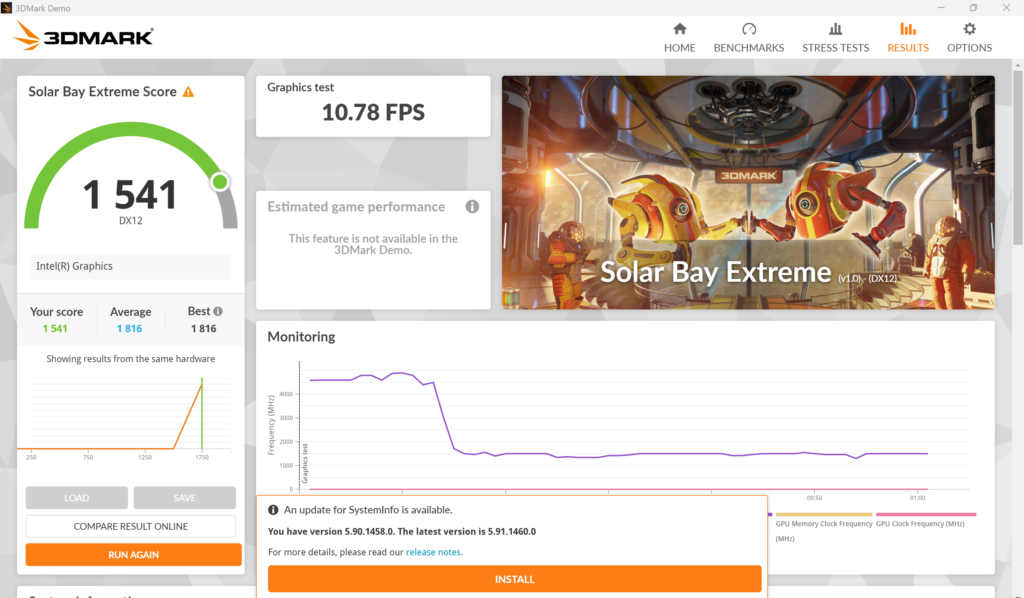Minimize the 3DMark Demo window
The width and height of the screenshot is (1024, 598).
pyautogui.click(x=941, y=8)
